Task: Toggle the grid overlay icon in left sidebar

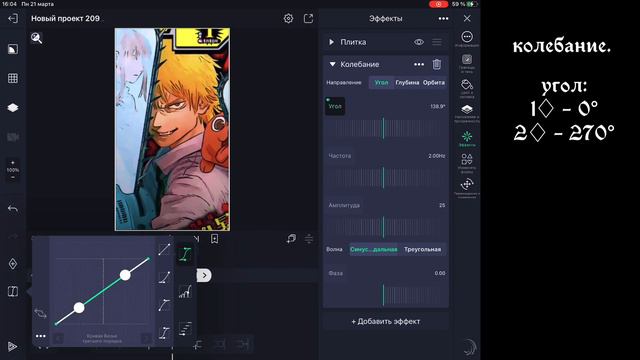Action: [x=13, y=78]
